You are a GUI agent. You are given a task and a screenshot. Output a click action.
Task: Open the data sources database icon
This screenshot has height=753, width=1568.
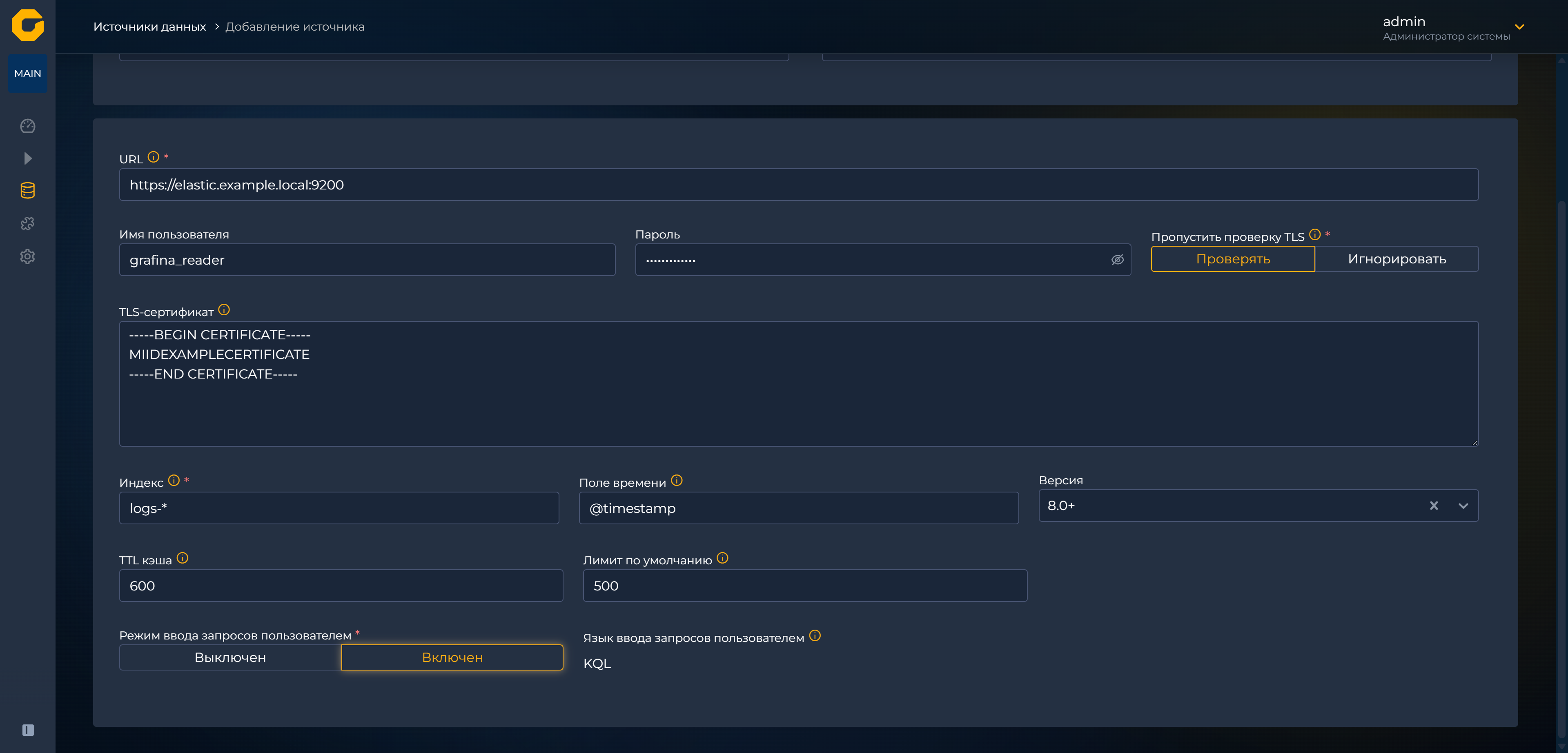[27, 191]
